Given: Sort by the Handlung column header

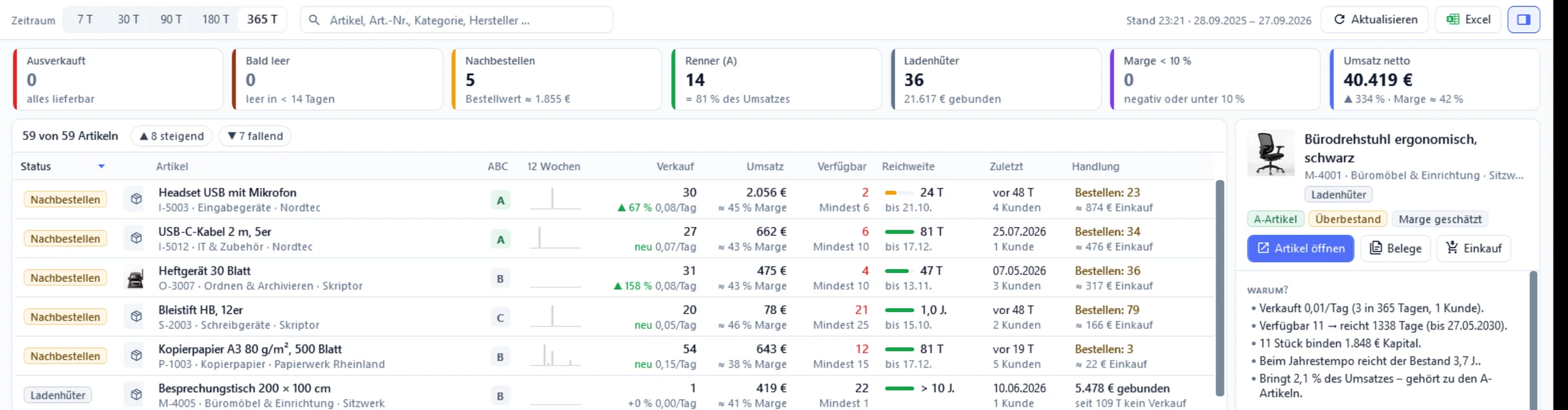Looking at the screenshot, I should [1096, 166].
